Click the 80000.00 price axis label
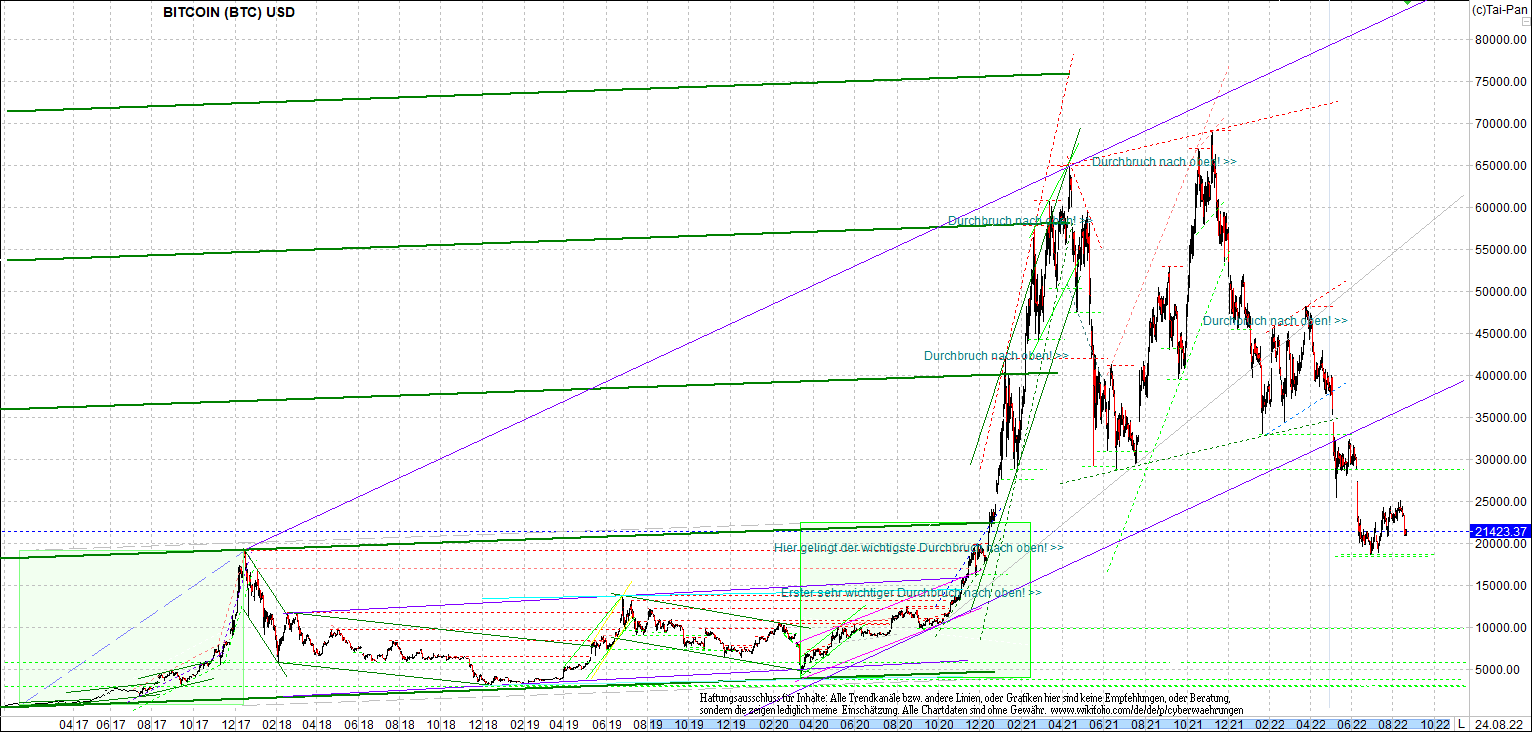The width and height of the screenshot is (1532, 732). coord(1502,40)
